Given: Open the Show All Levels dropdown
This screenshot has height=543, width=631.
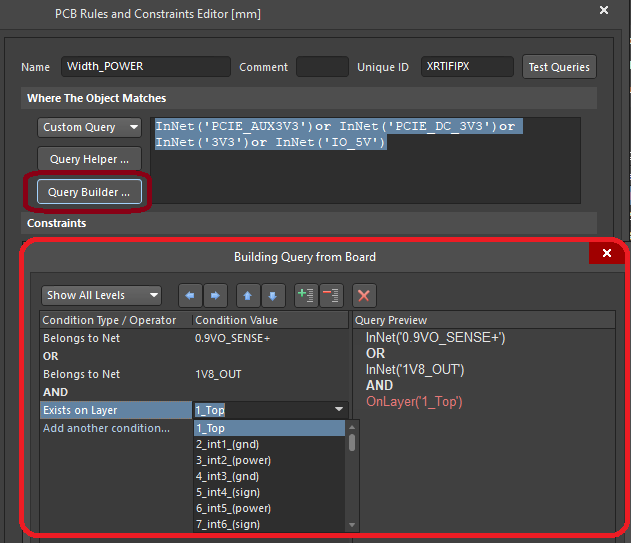Looking at the screenshot, I should [x=101, y=295].
